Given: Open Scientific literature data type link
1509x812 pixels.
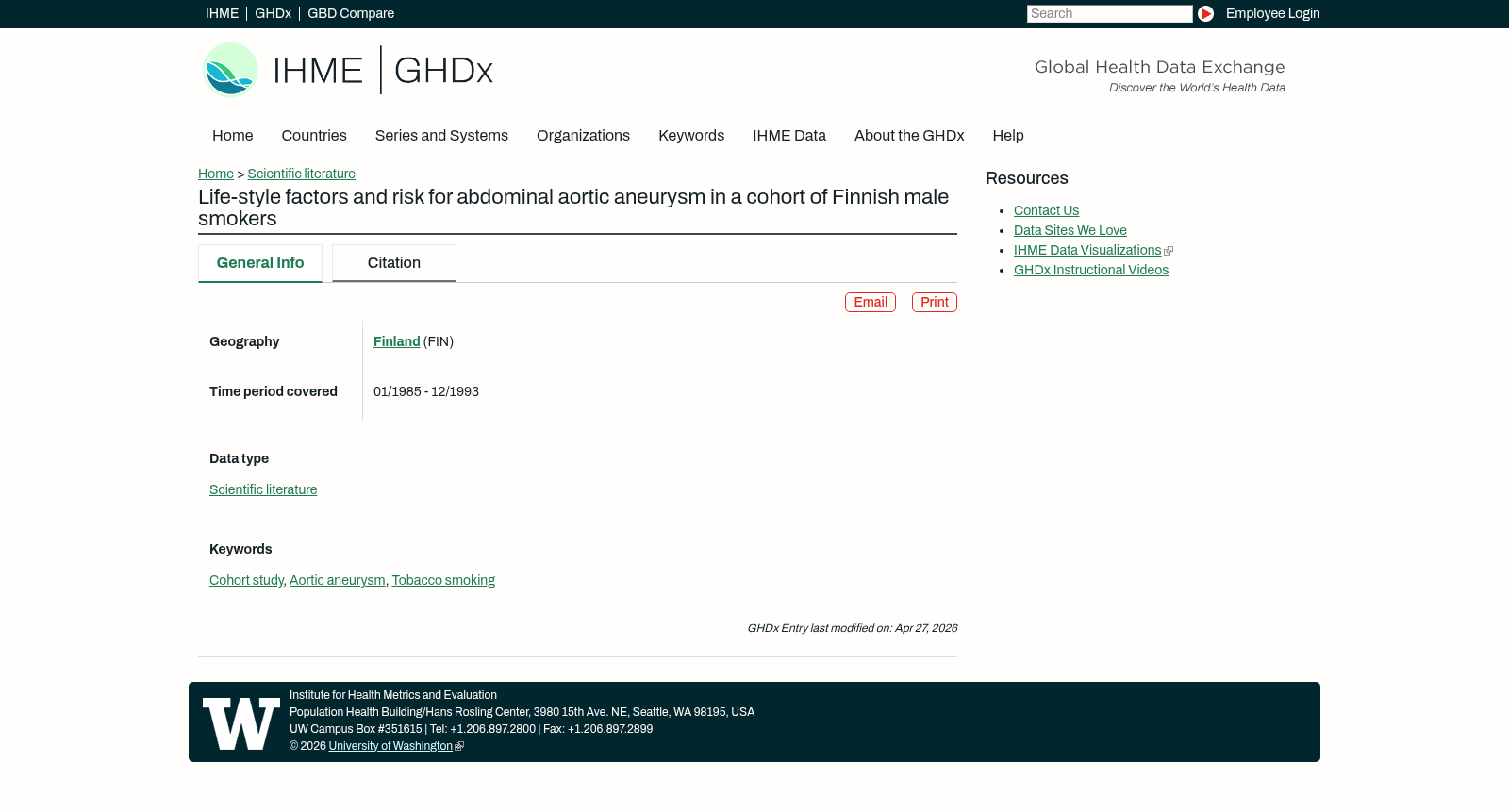Looking at the screenshot, I should pos(263,489).
